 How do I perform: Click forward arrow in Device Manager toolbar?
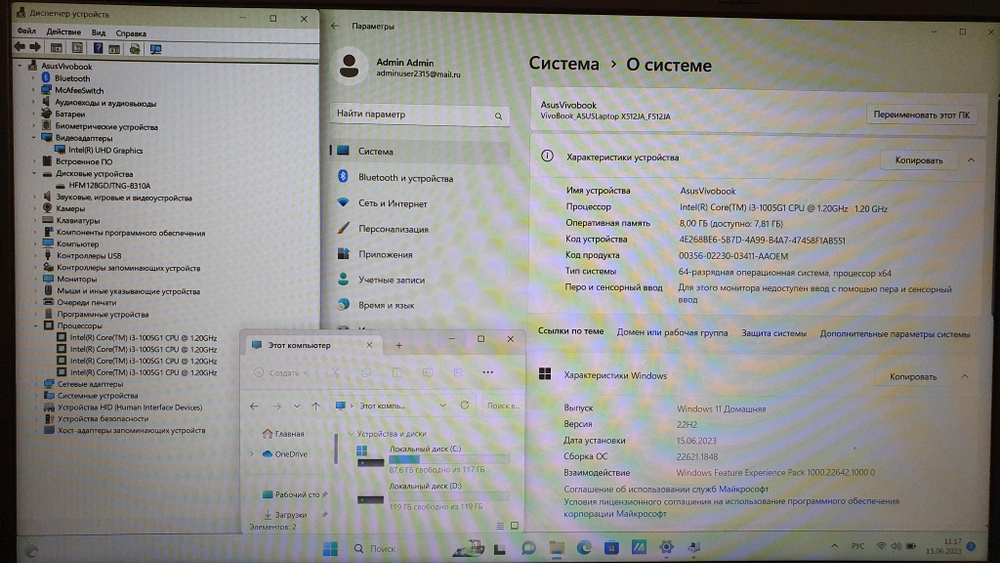[35, 47]
